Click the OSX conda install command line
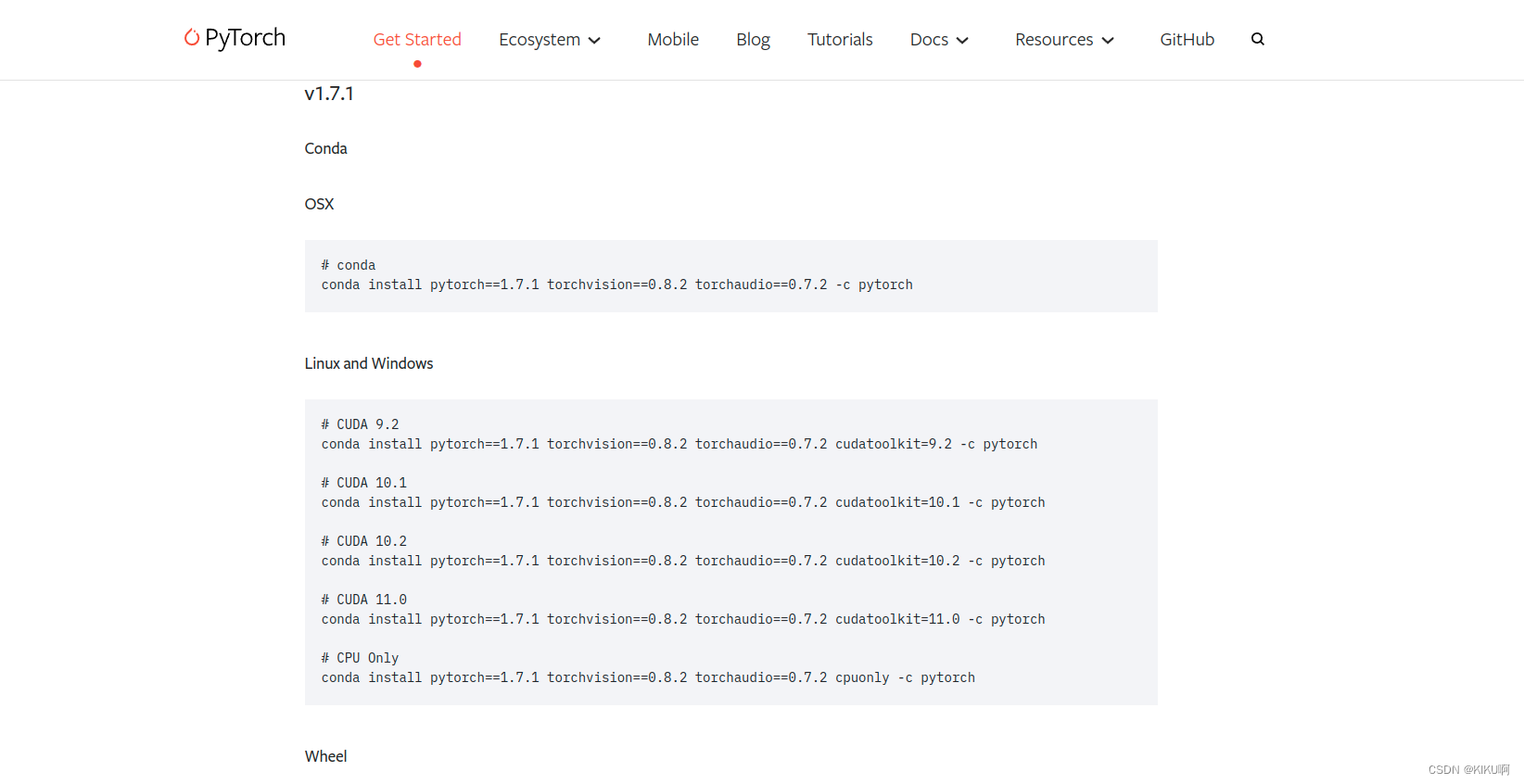This screenshot has height=784, width=1524. [616, 285]
